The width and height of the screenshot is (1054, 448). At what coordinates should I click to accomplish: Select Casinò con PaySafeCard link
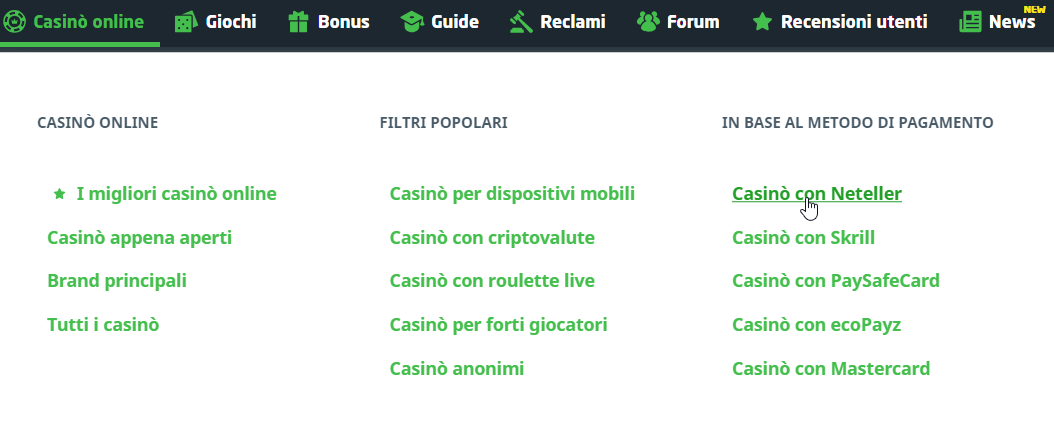(835, 281)
